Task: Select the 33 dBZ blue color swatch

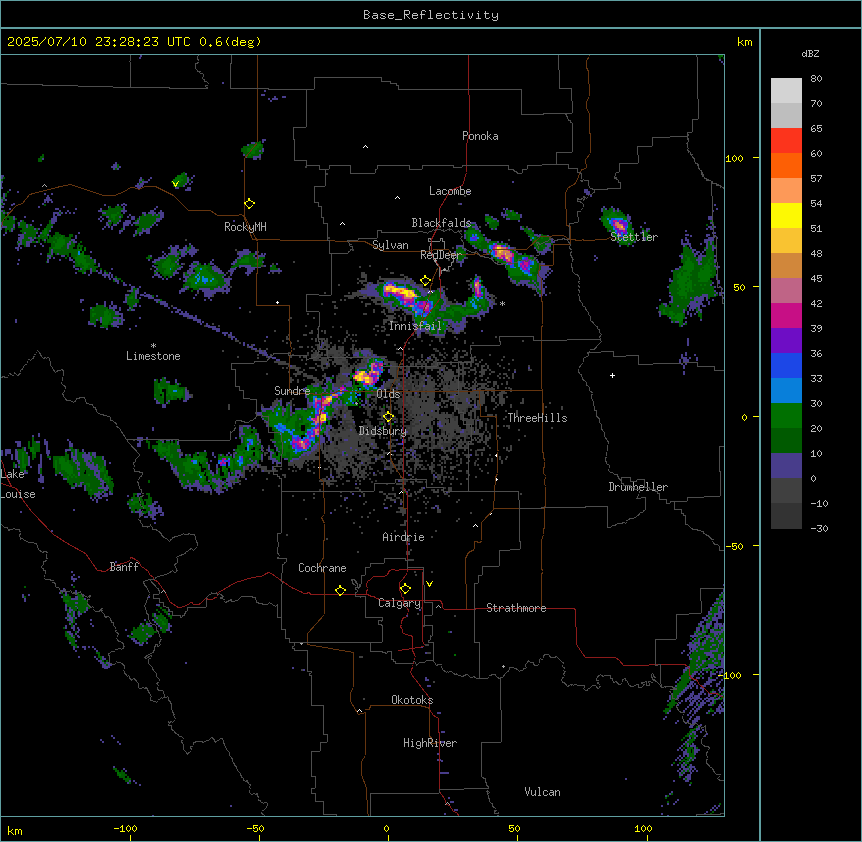Action: point(786,365)
